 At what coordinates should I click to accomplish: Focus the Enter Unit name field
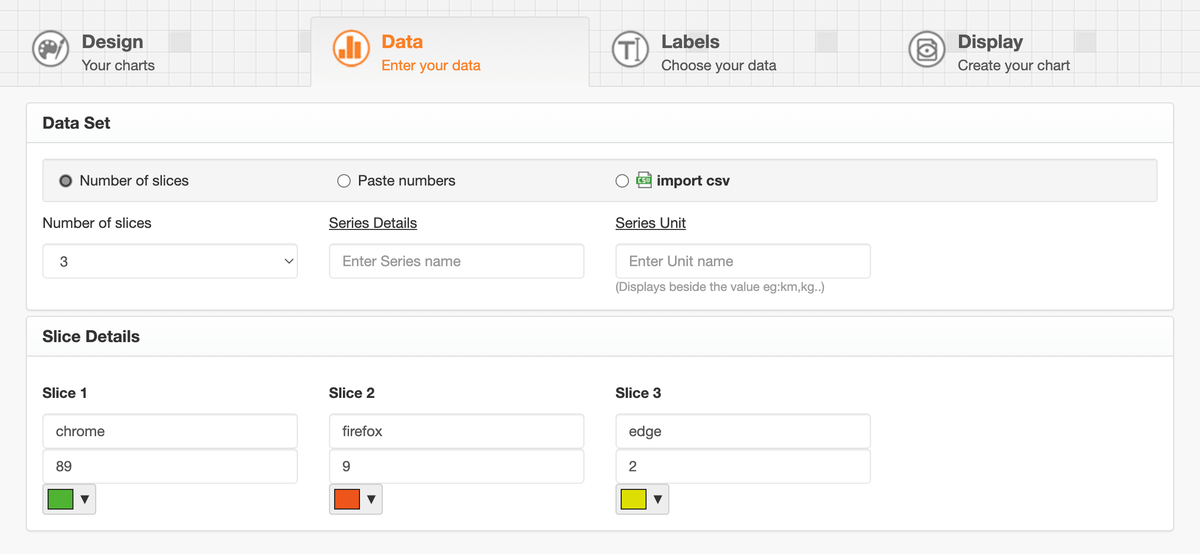tap(742, 261)
